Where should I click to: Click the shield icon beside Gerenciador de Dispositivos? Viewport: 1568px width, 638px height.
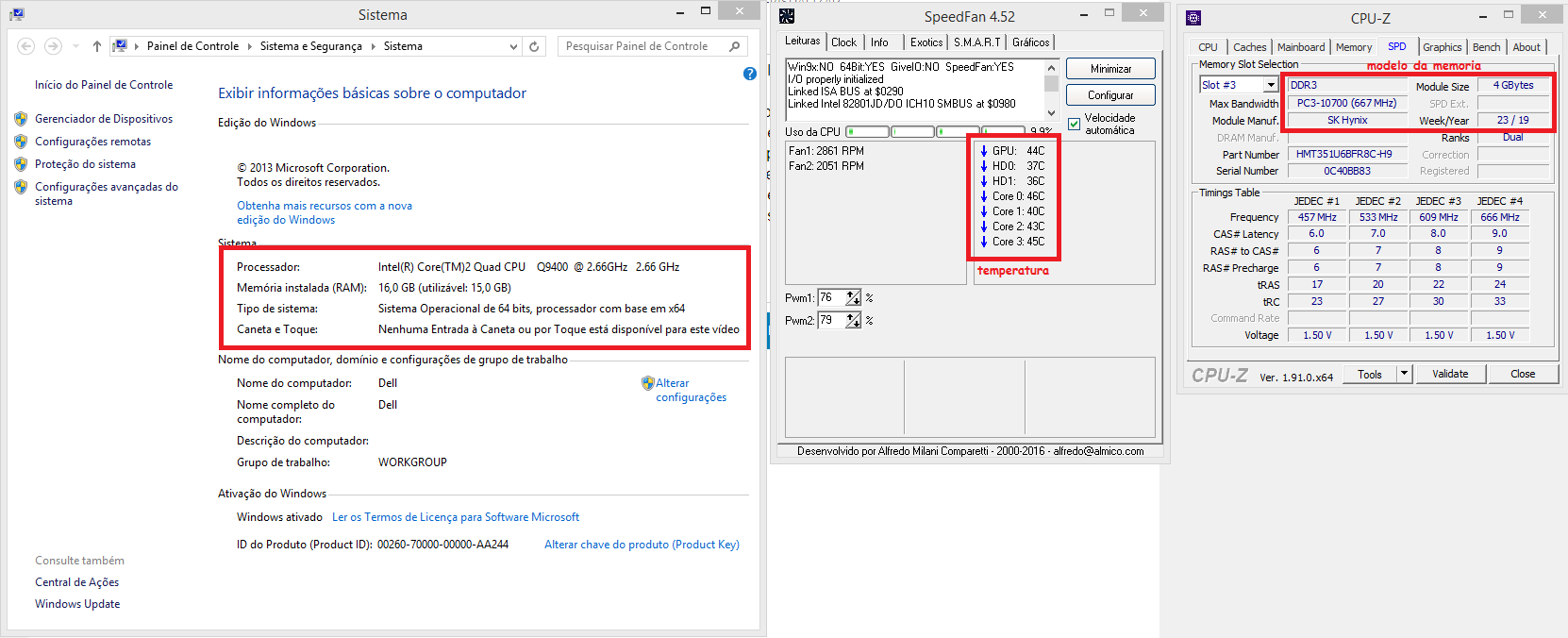coord(21,119)
